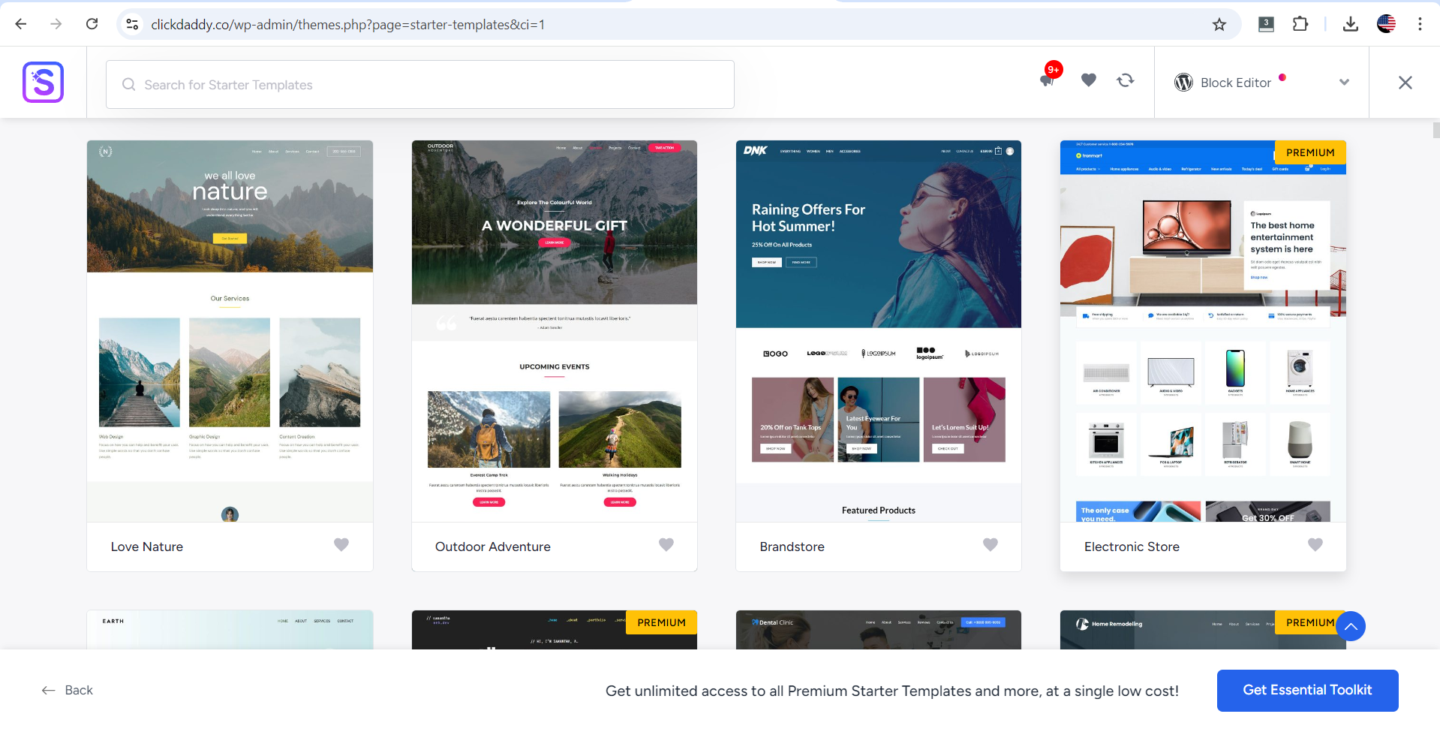Reload the page with the browser refresh icon
The height and width of the screenshot is (729, 1440).
tap(92, 24)
